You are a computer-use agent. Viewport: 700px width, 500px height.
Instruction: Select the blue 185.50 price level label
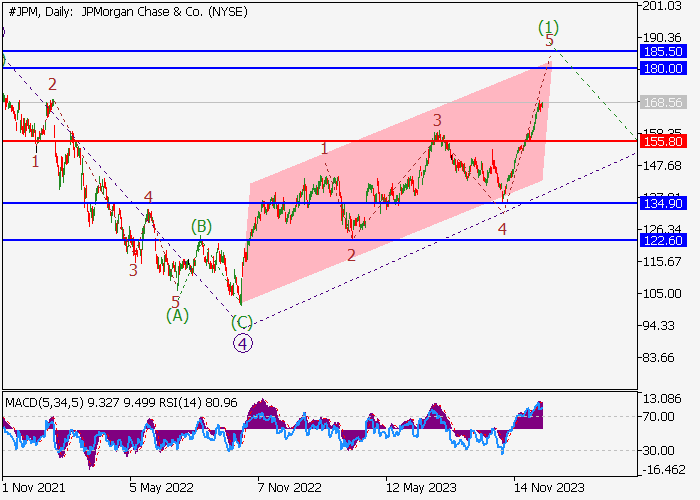[663, 51]
